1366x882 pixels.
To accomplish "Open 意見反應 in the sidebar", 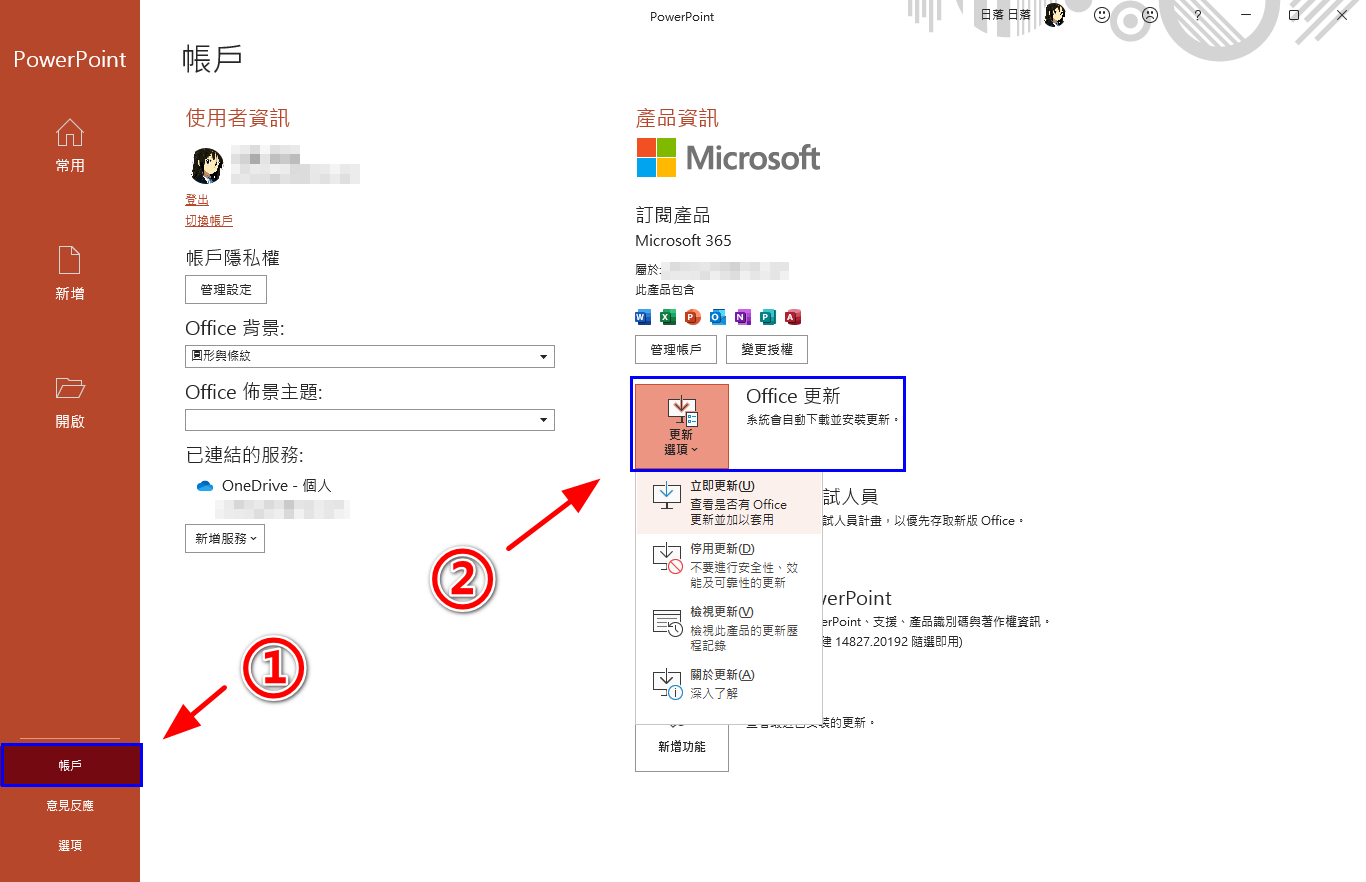I will 70,805.
